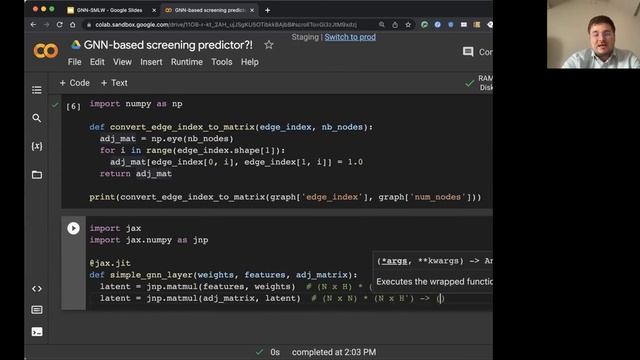Click the cell [6] execution count

click(x=73, y=107)
